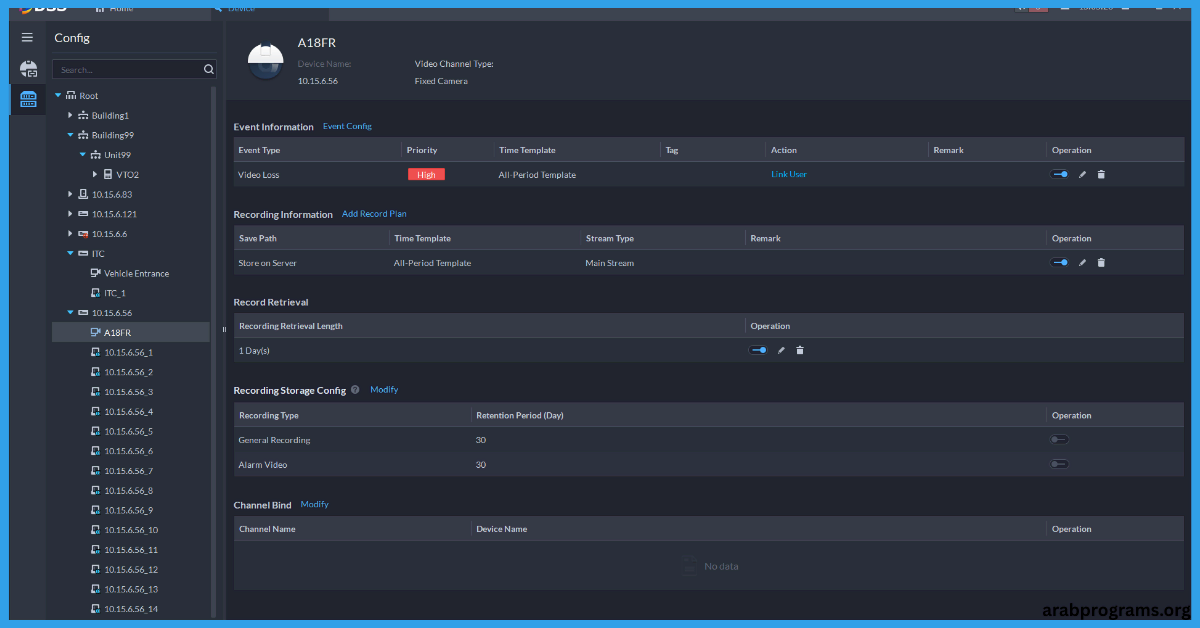Collapse the Unit99 tree node
Screen dimensions: 1200x628
83,155
